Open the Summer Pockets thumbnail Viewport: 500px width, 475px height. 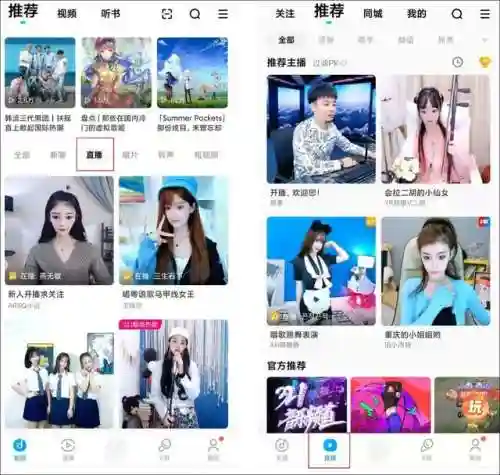coord(193,73)
